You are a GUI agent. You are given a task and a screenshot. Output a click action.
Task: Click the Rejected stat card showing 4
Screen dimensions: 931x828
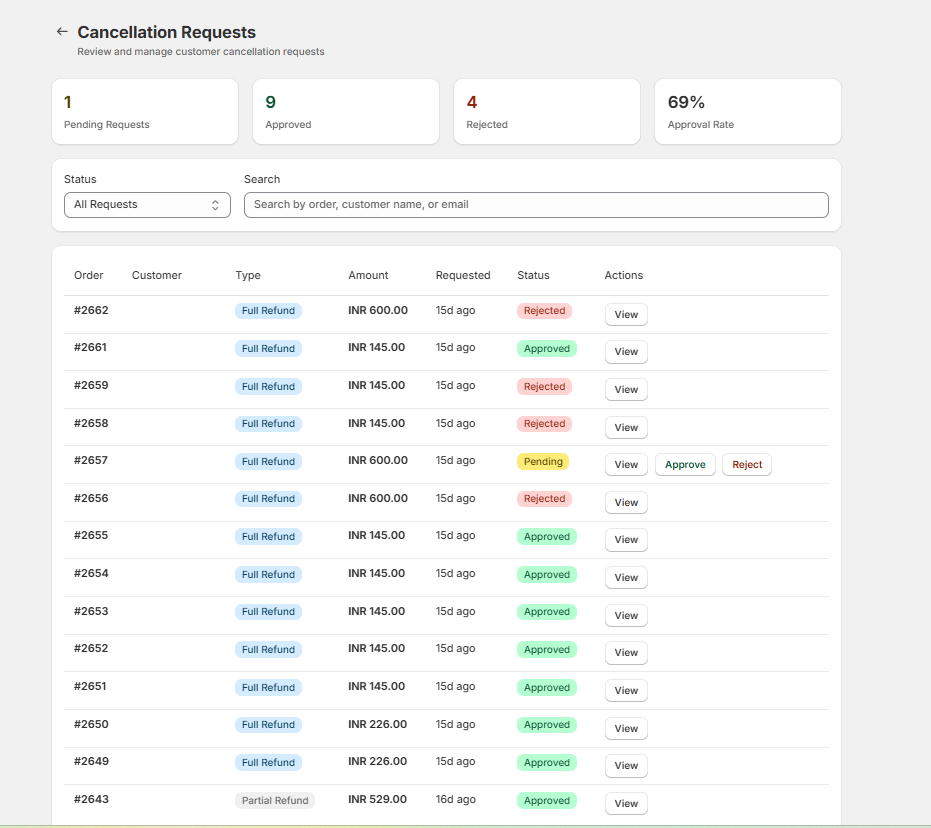[546, 111]
